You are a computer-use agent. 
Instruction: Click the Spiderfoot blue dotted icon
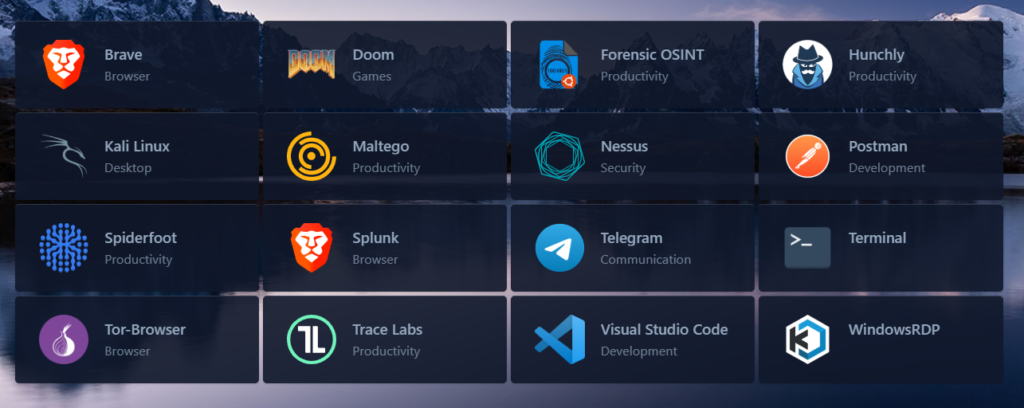coord(63,247)
